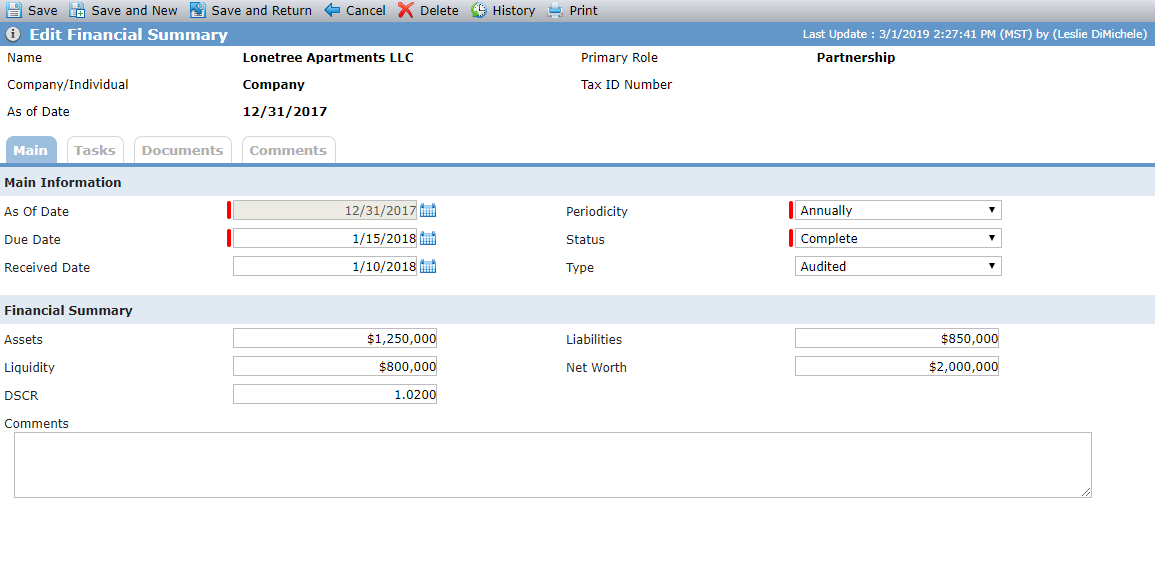The image size is (1155, 564).
Task: Click the bold 12/31/2017 header date
Action: (x=285, y=112)
